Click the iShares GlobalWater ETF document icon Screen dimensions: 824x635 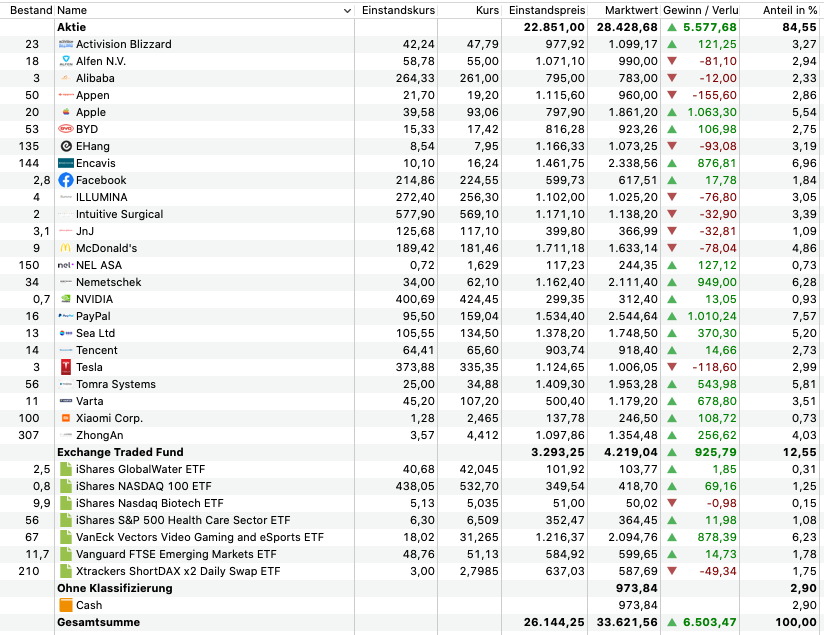(66, 469)
